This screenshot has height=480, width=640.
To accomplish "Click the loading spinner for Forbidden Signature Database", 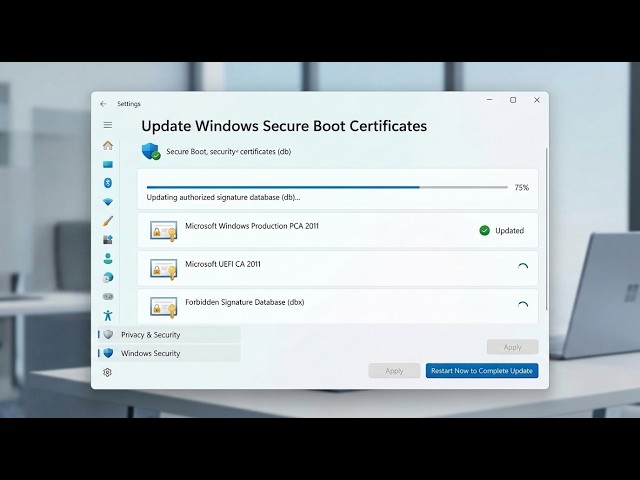I will coord(523,306).
